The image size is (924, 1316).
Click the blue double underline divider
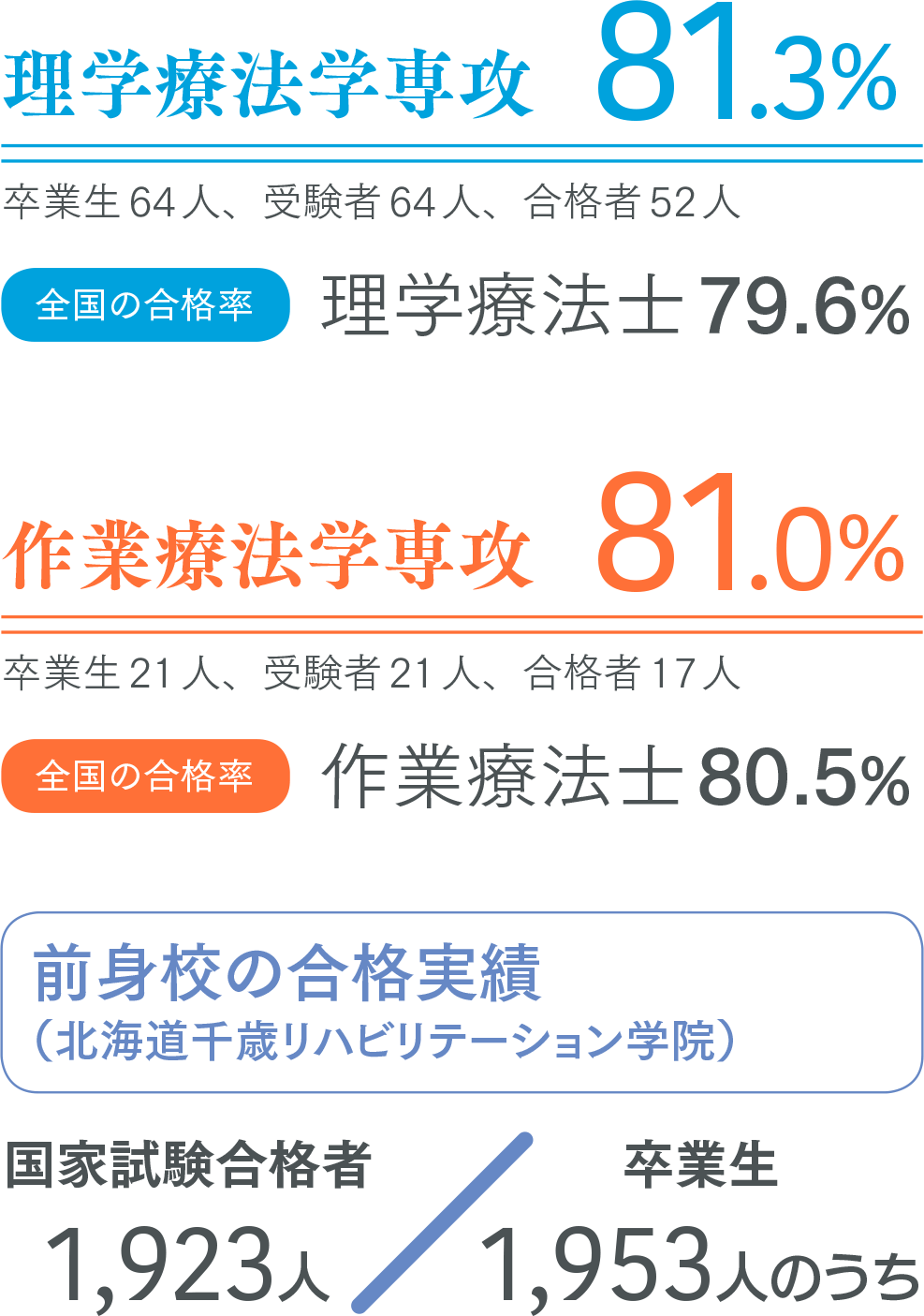pos(462,154)
